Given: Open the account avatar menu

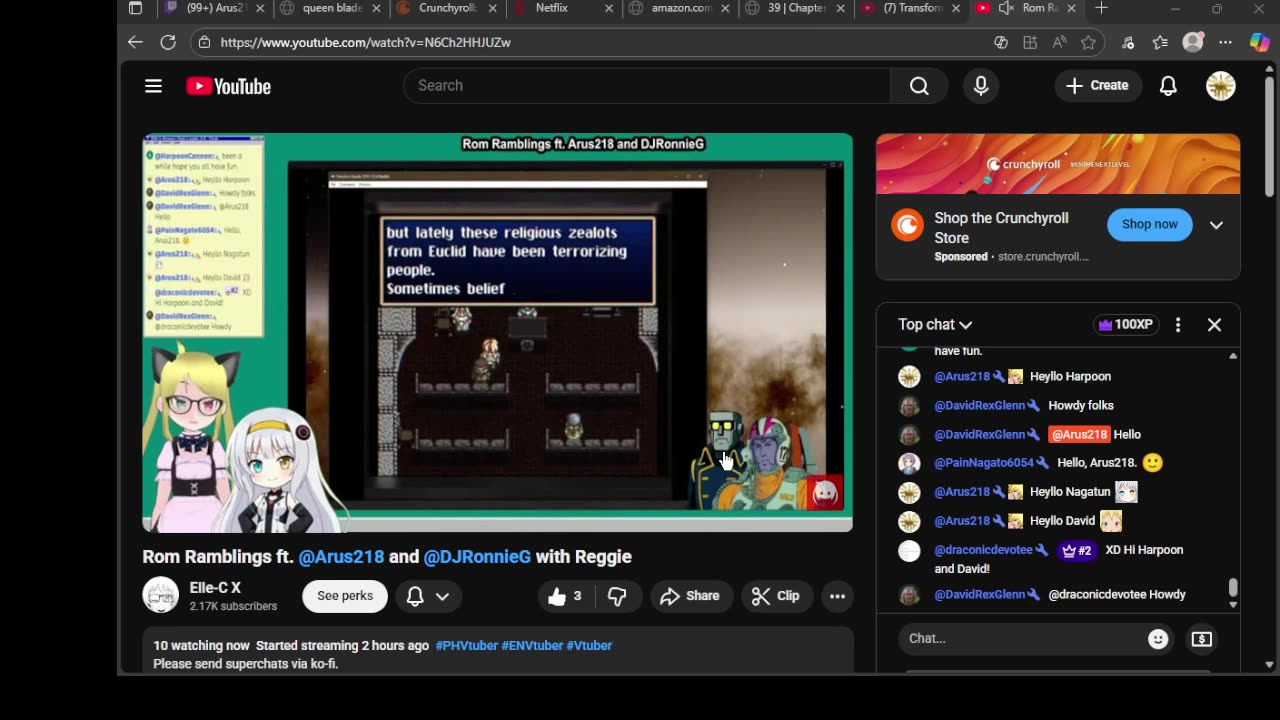Looking at the screenshot, I should [x=1221, y=86].
